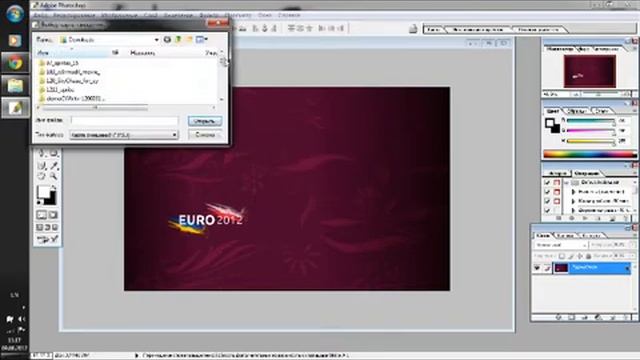Open the Фильтр menu
640x360 pixels.
coord(209,16)
